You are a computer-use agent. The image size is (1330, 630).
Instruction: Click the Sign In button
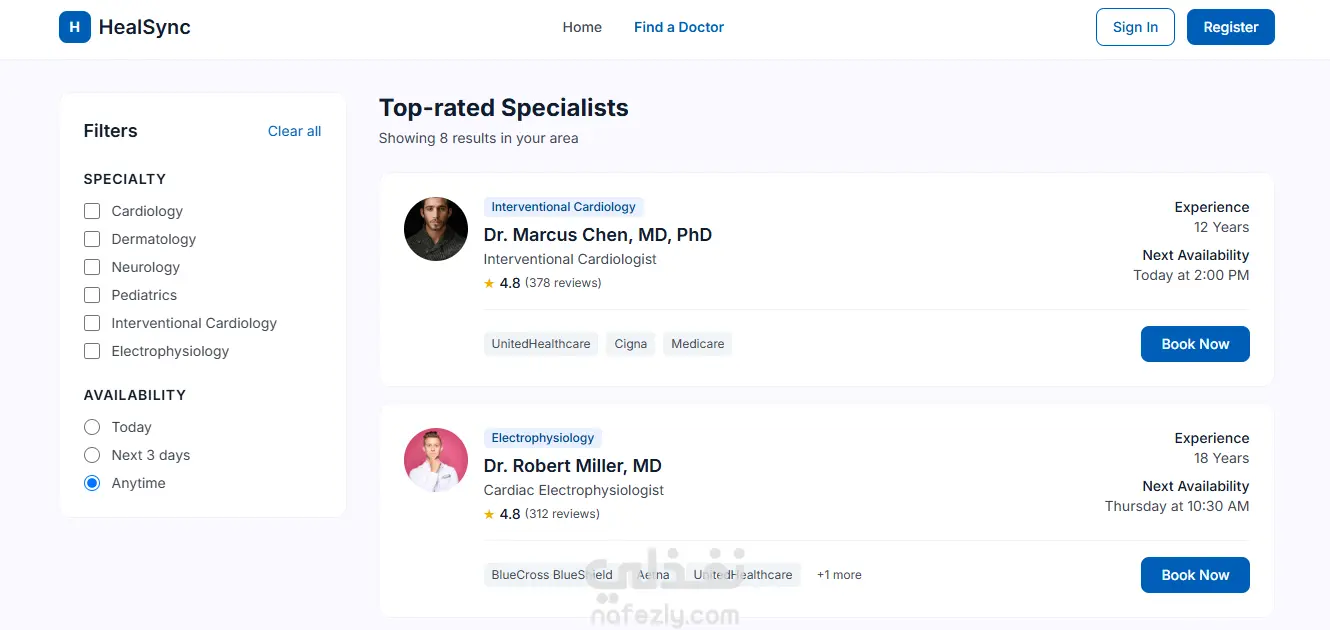1135,27
